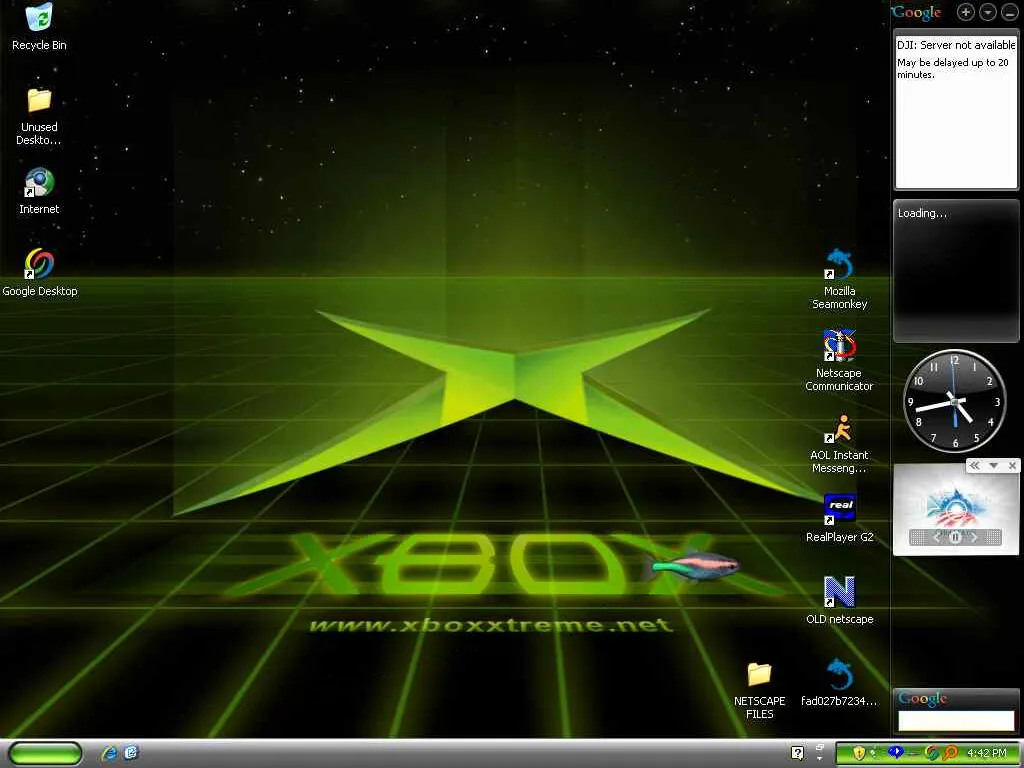The width and height of the screenshot is (1024, 768).
Task: Pause the photo gadget slideshow
Action: (955, 537)
